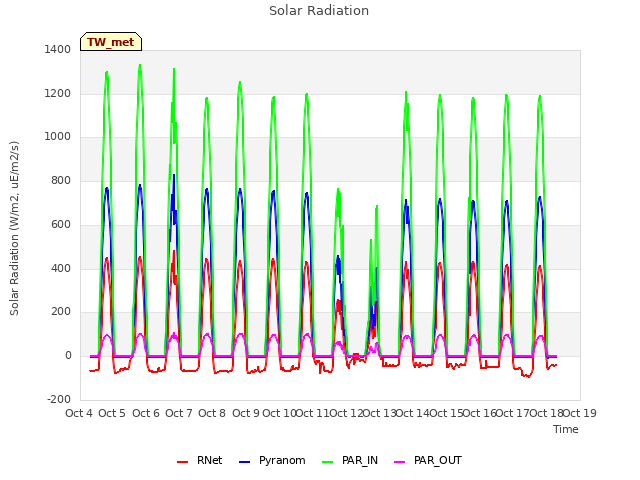Click the 1000 y-axis tick label
The height and width of the screenshot is (480, 640).
pyautogui.click(x=58, y=137)
